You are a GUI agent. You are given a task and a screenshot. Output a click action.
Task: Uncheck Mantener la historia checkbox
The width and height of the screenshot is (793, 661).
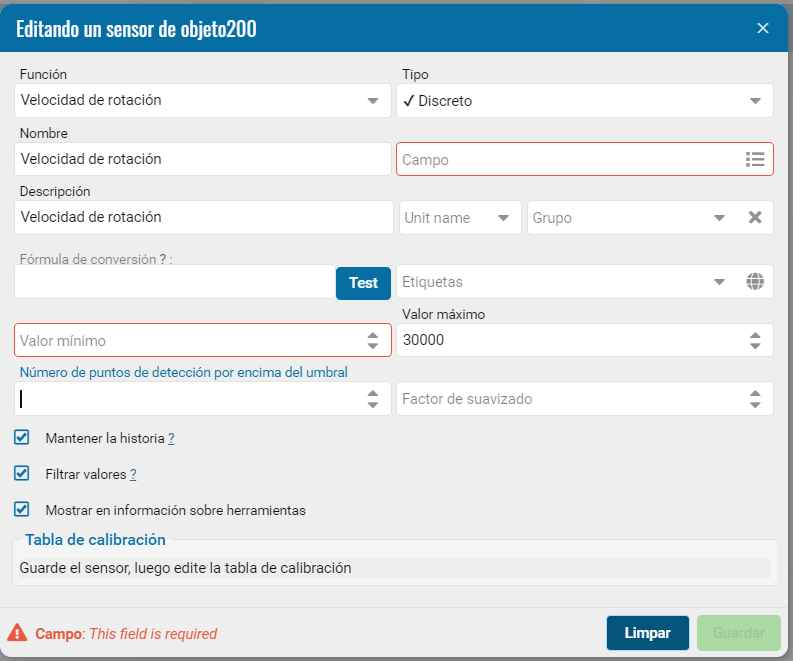(x=22, y=437)
